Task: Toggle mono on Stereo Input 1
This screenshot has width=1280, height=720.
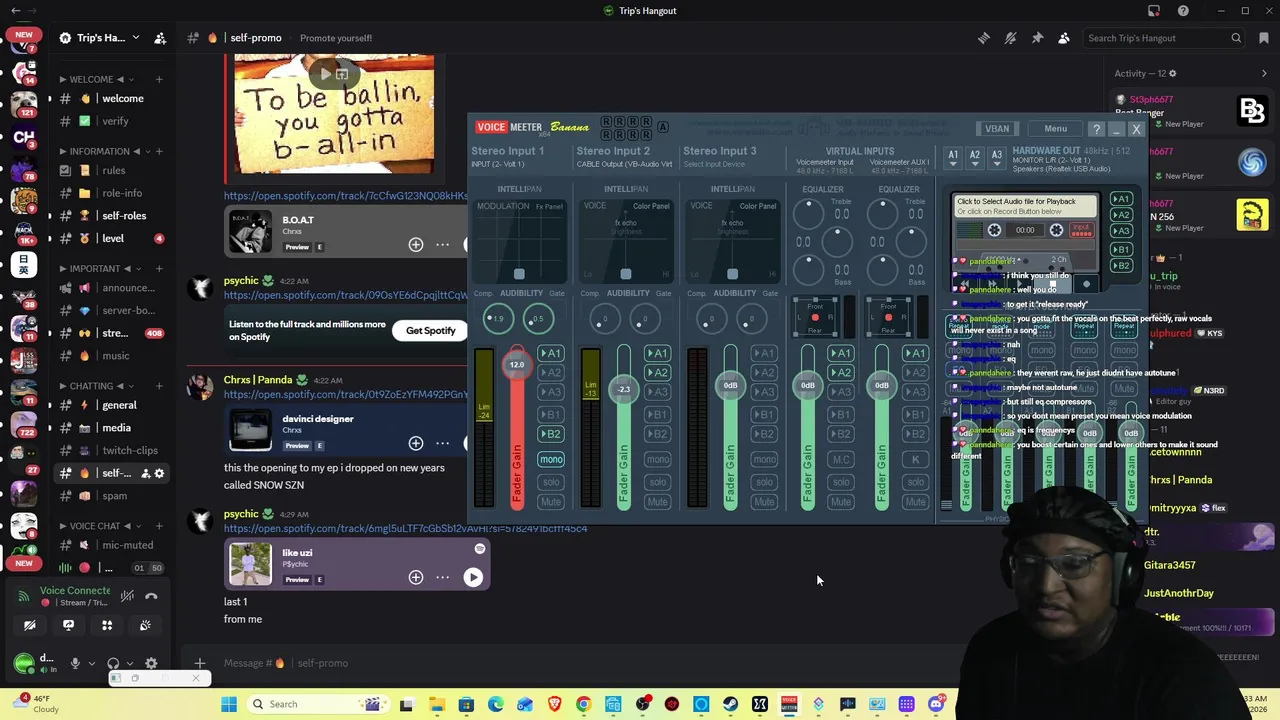Action: (x=551, y=459)
